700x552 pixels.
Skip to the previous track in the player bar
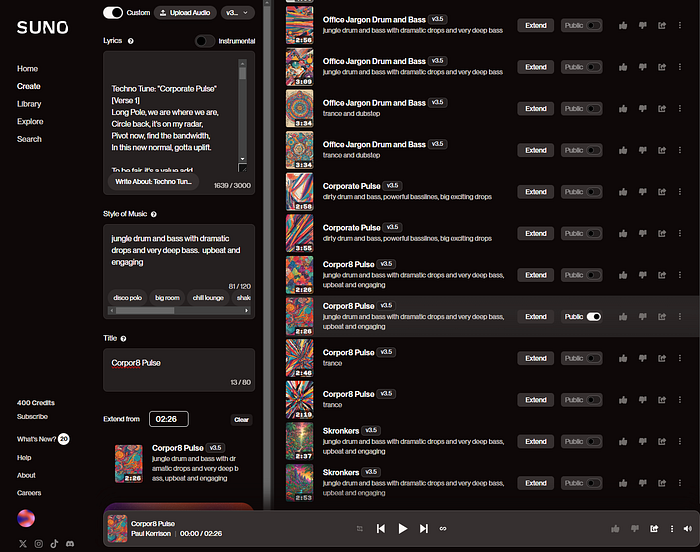(381, 529)
